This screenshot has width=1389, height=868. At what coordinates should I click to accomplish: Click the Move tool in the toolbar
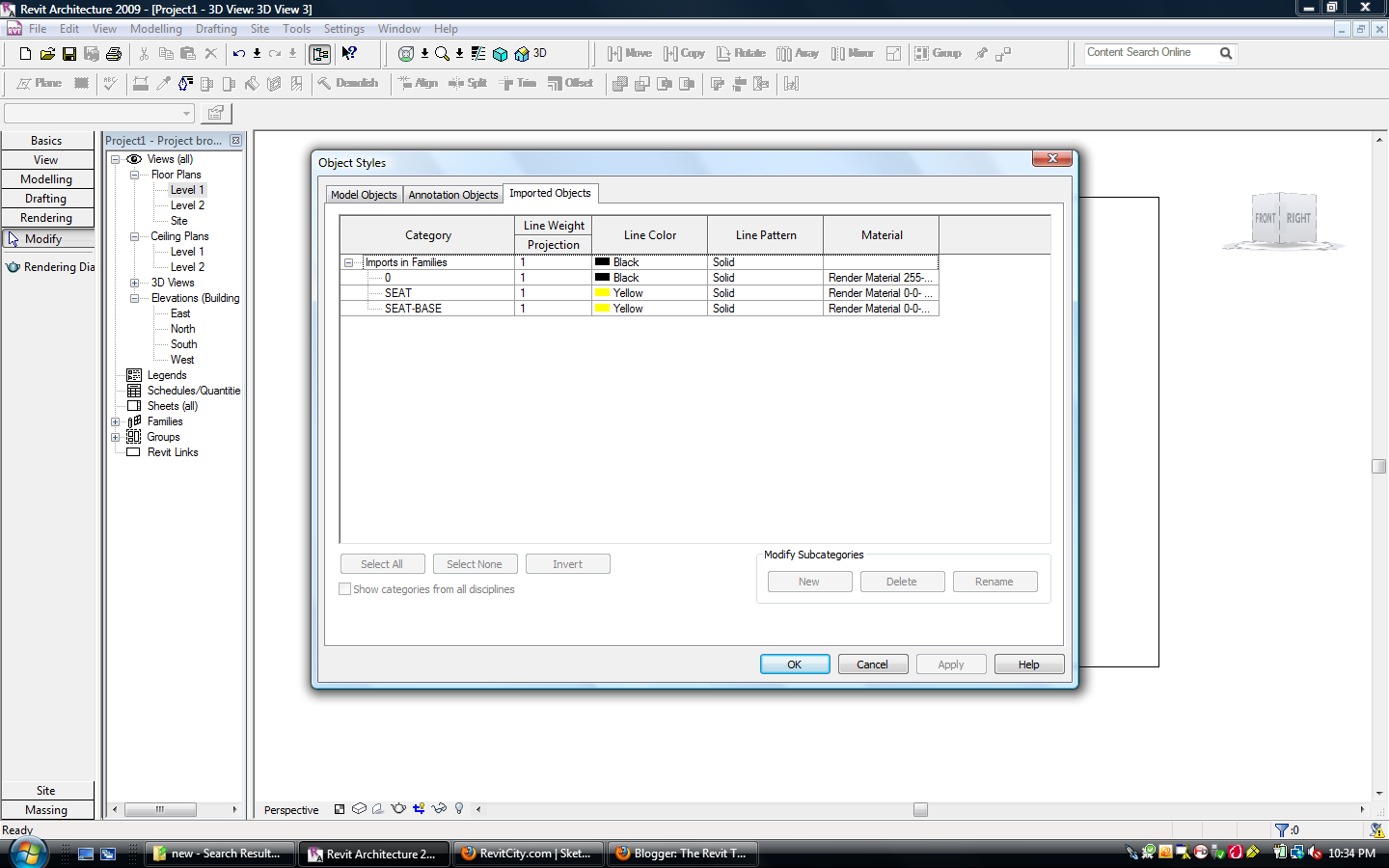click(629, 54)
